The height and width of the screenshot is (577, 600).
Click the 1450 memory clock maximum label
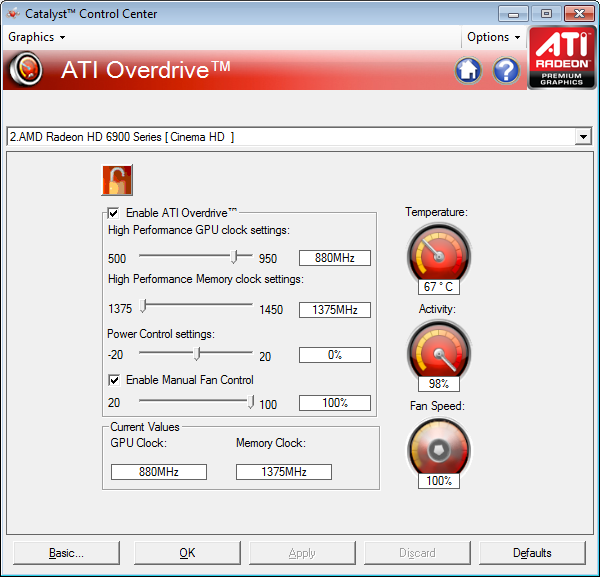coord(271,310)
